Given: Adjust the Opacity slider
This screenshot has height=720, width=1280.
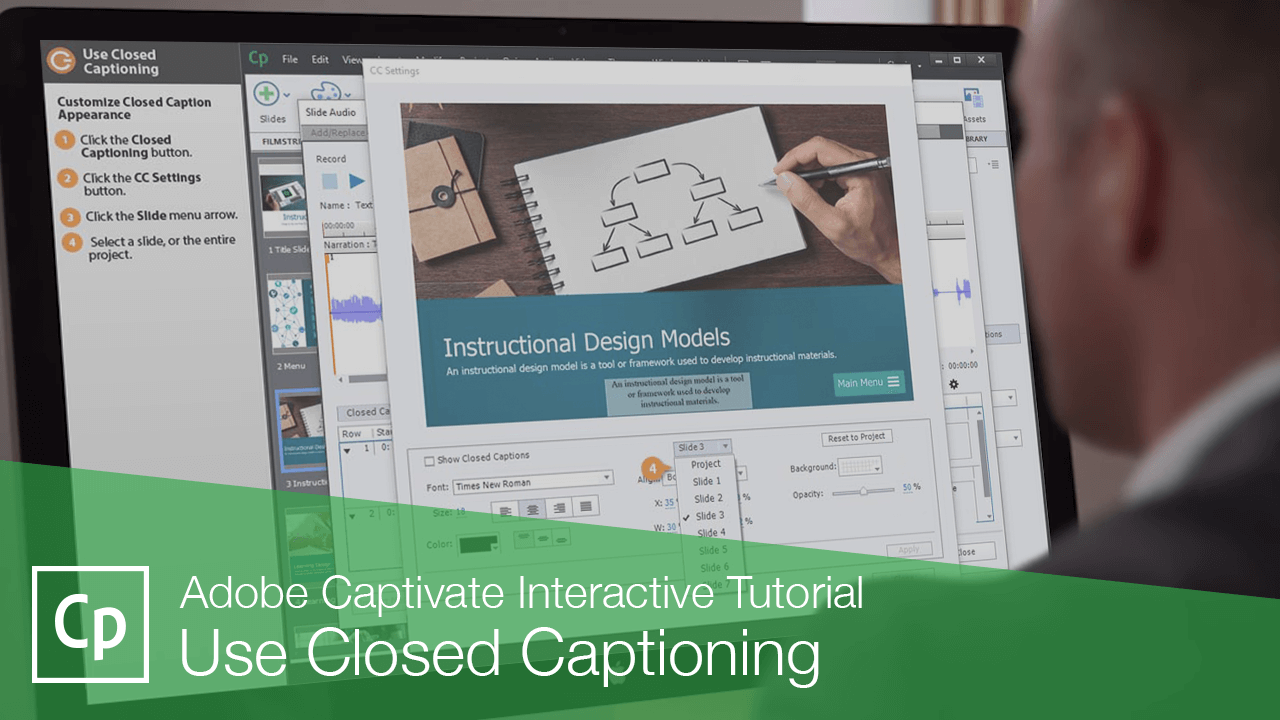Looking at the screenshot, I should 864,492.
